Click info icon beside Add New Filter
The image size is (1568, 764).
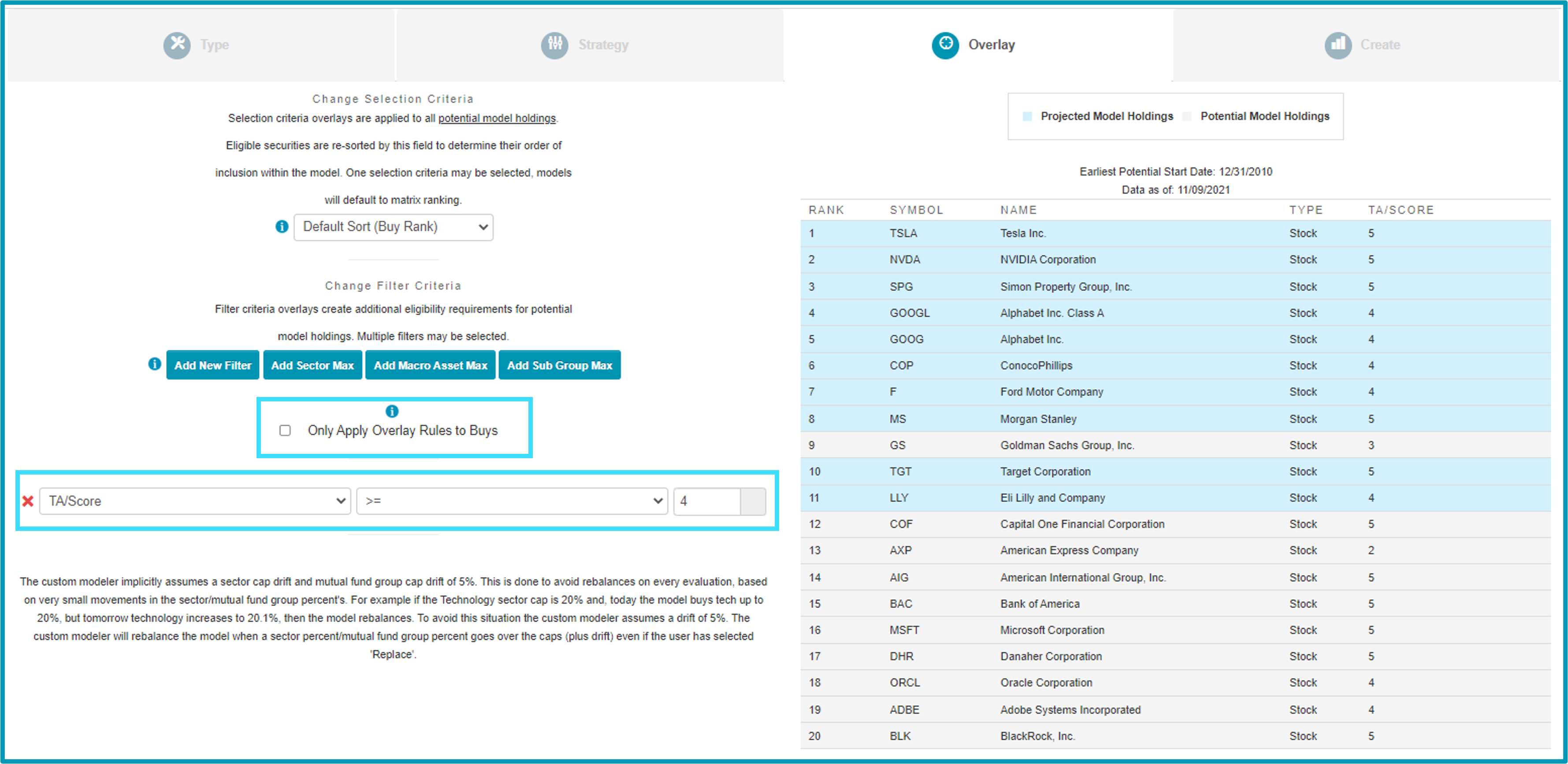(x=155, y=364)
